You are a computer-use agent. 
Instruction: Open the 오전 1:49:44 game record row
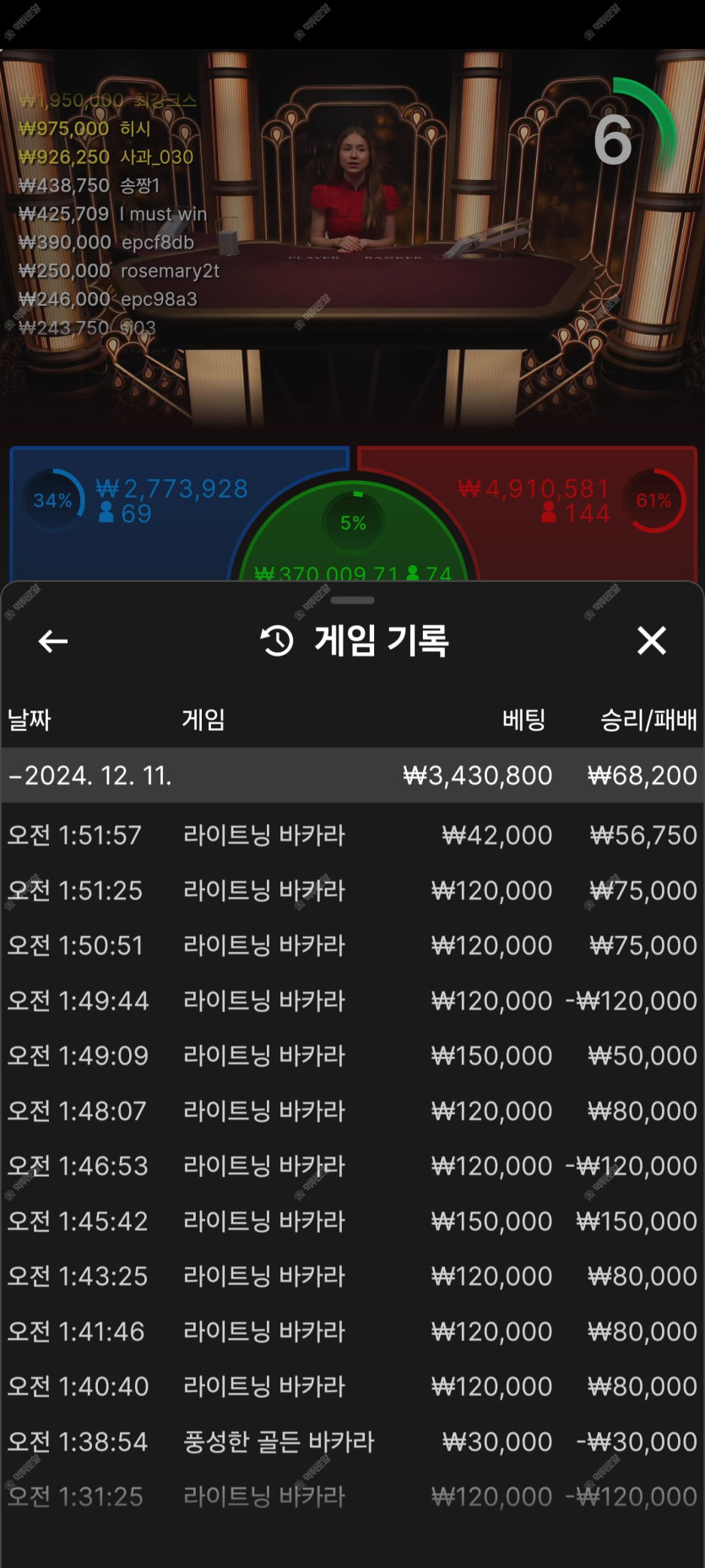(352, 1000)
